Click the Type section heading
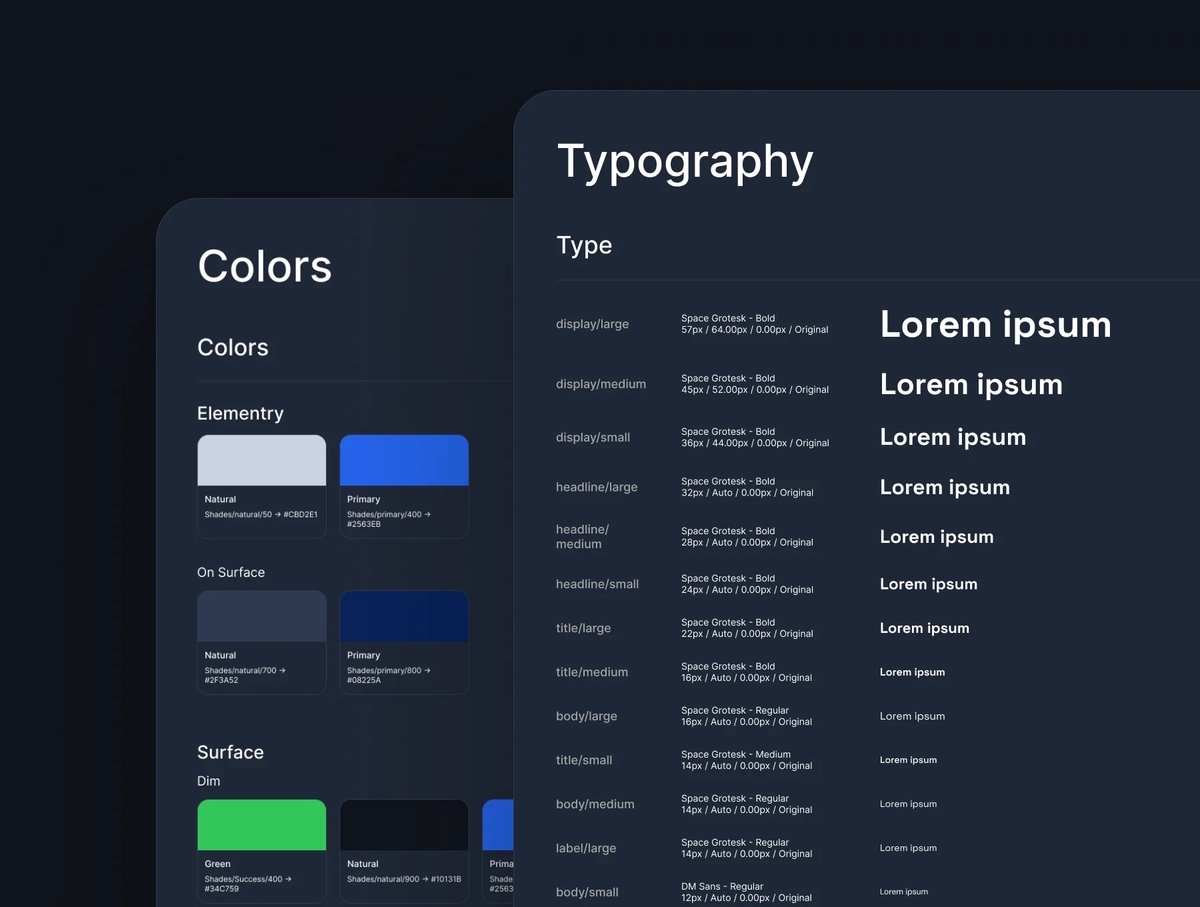The image size is (1200, 907). coord(584,246)
